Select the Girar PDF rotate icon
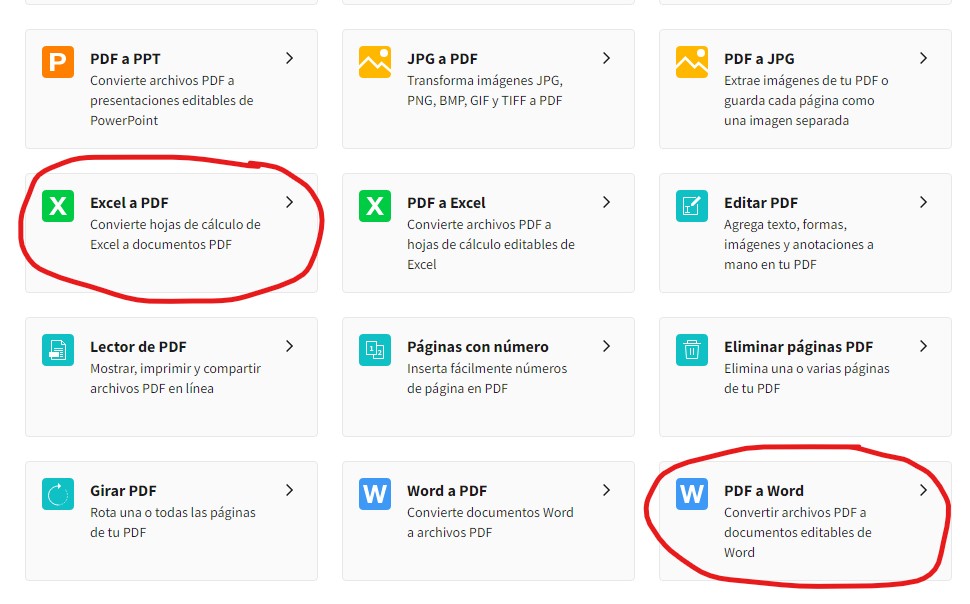970x604 pixels. coord(57,495)
